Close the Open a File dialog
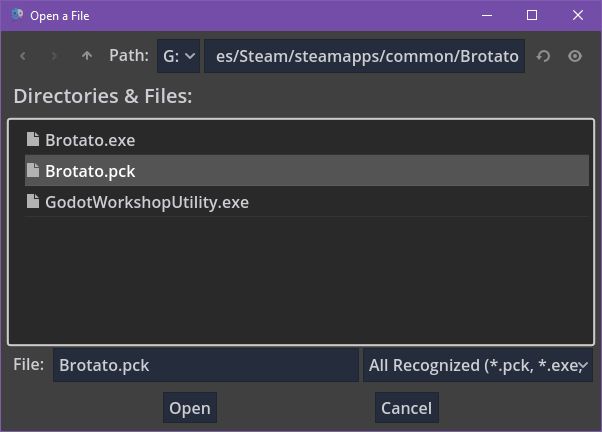Screen dimensions: 602x432 pos(578,15)
